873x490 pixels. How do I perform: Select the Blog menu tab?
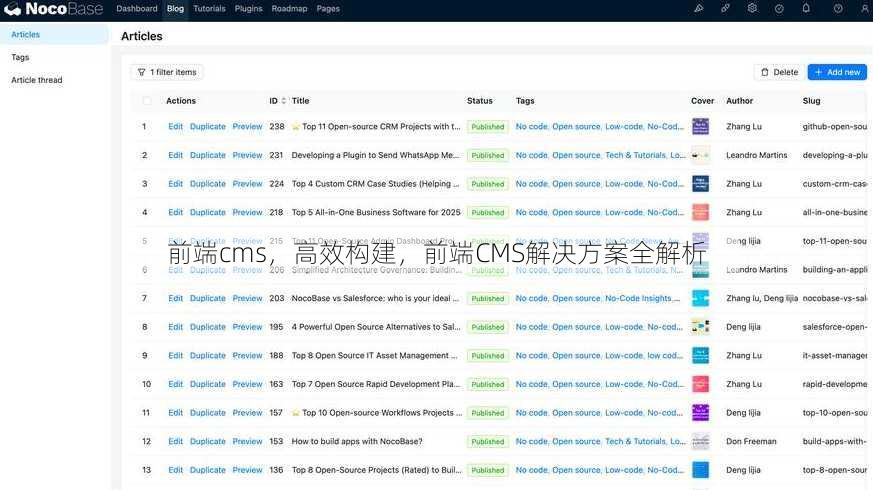pos(175,9)
